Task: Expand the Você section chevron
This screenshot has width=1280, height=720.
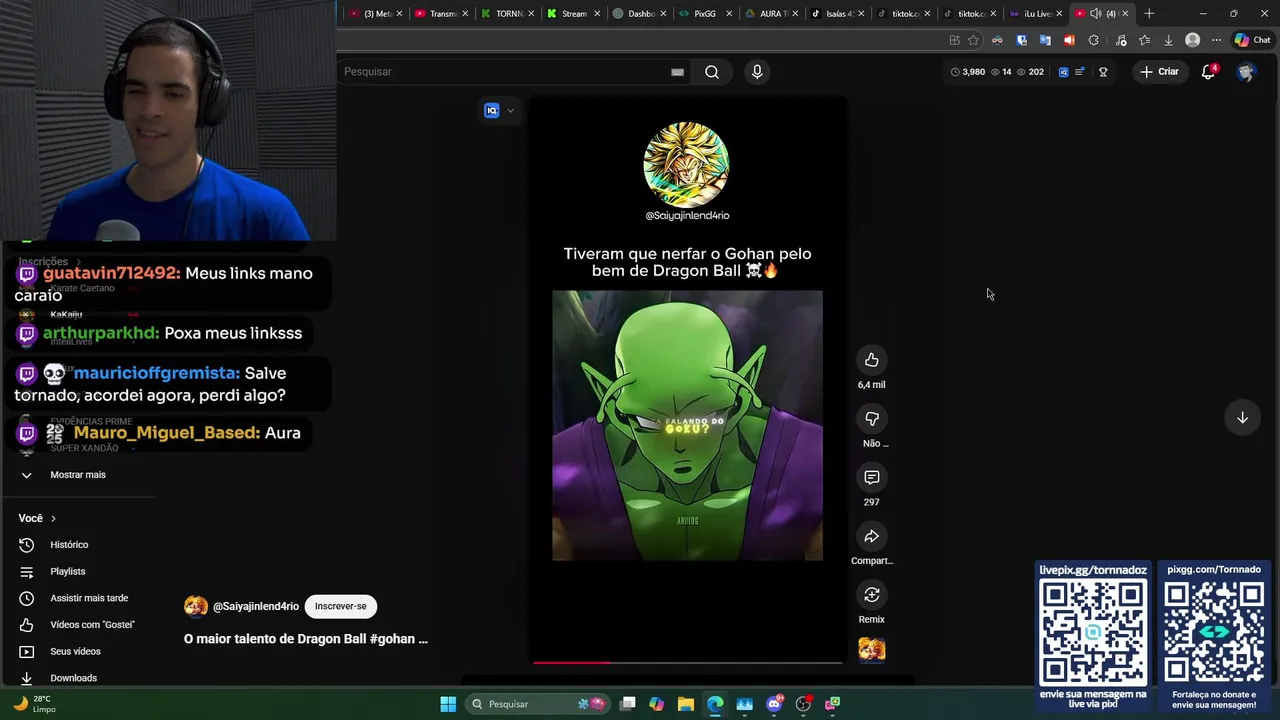Action: tap(53, 518)
